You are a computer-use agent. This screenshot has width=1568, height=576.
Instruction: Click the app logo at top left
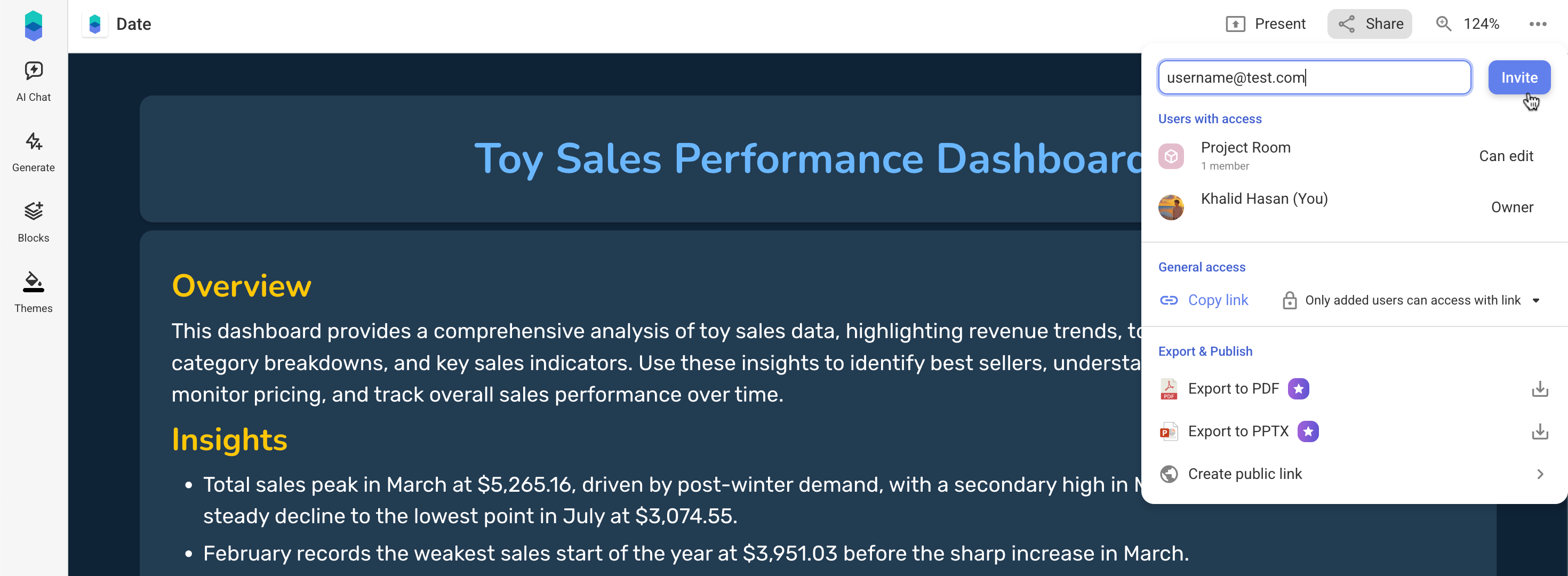point(34,26)
